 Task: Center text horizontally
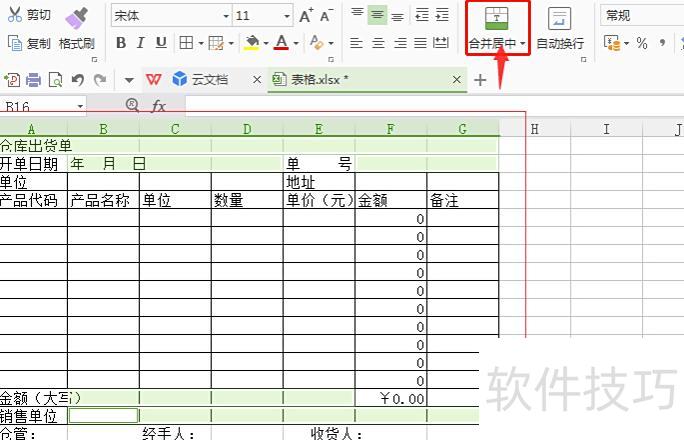(x=378, y=43)
